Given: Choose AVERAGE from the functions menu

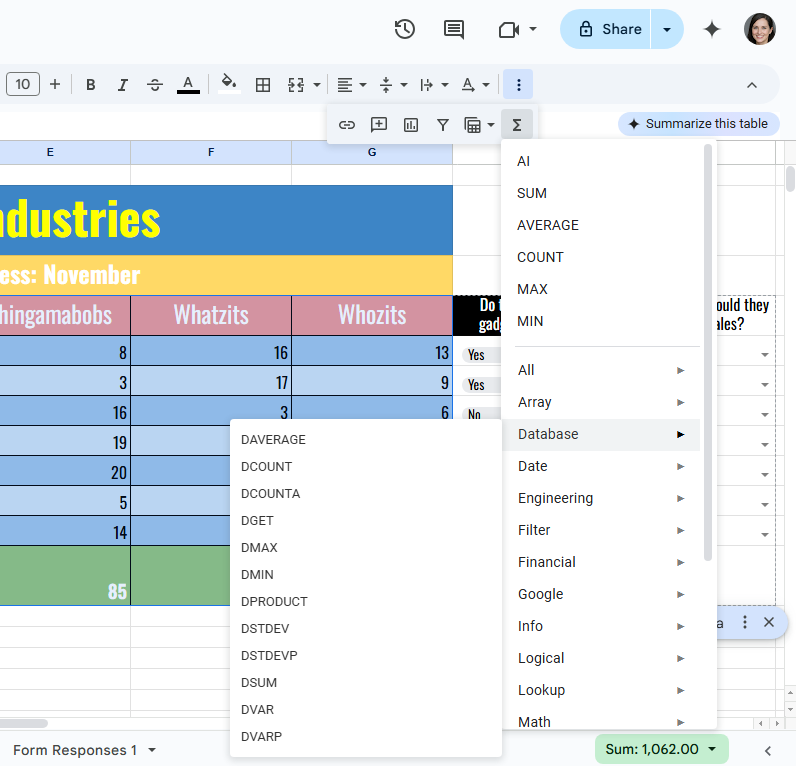Looking at the screenshot, I should 548,225.
